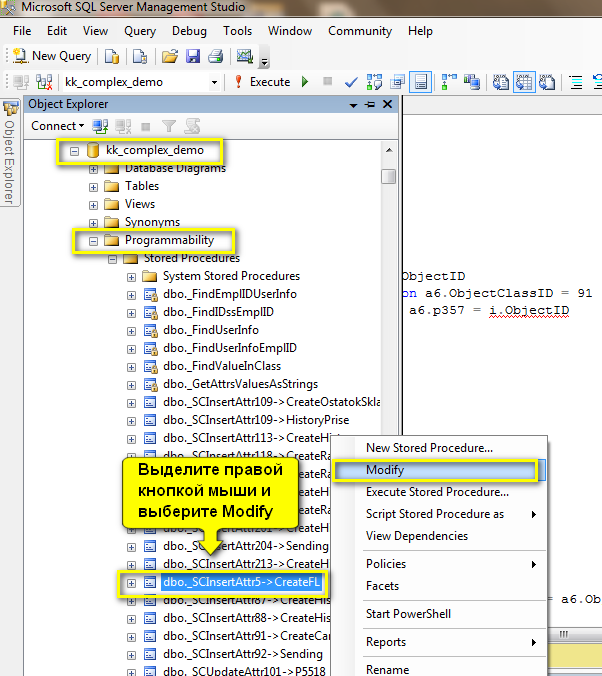Open the kk_complex_demo database combo box
602x676 pixels.
click(x=141, y=82)
